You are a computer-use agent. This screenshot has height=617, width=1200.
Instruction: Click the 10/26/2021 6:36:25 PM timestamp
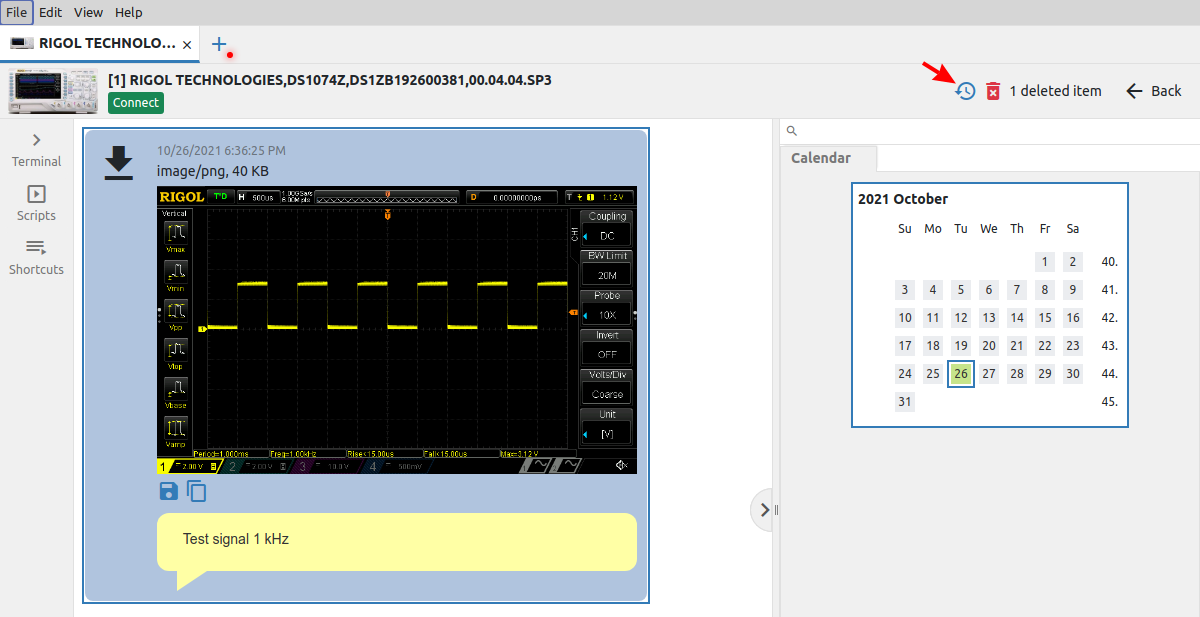(221, 151)
